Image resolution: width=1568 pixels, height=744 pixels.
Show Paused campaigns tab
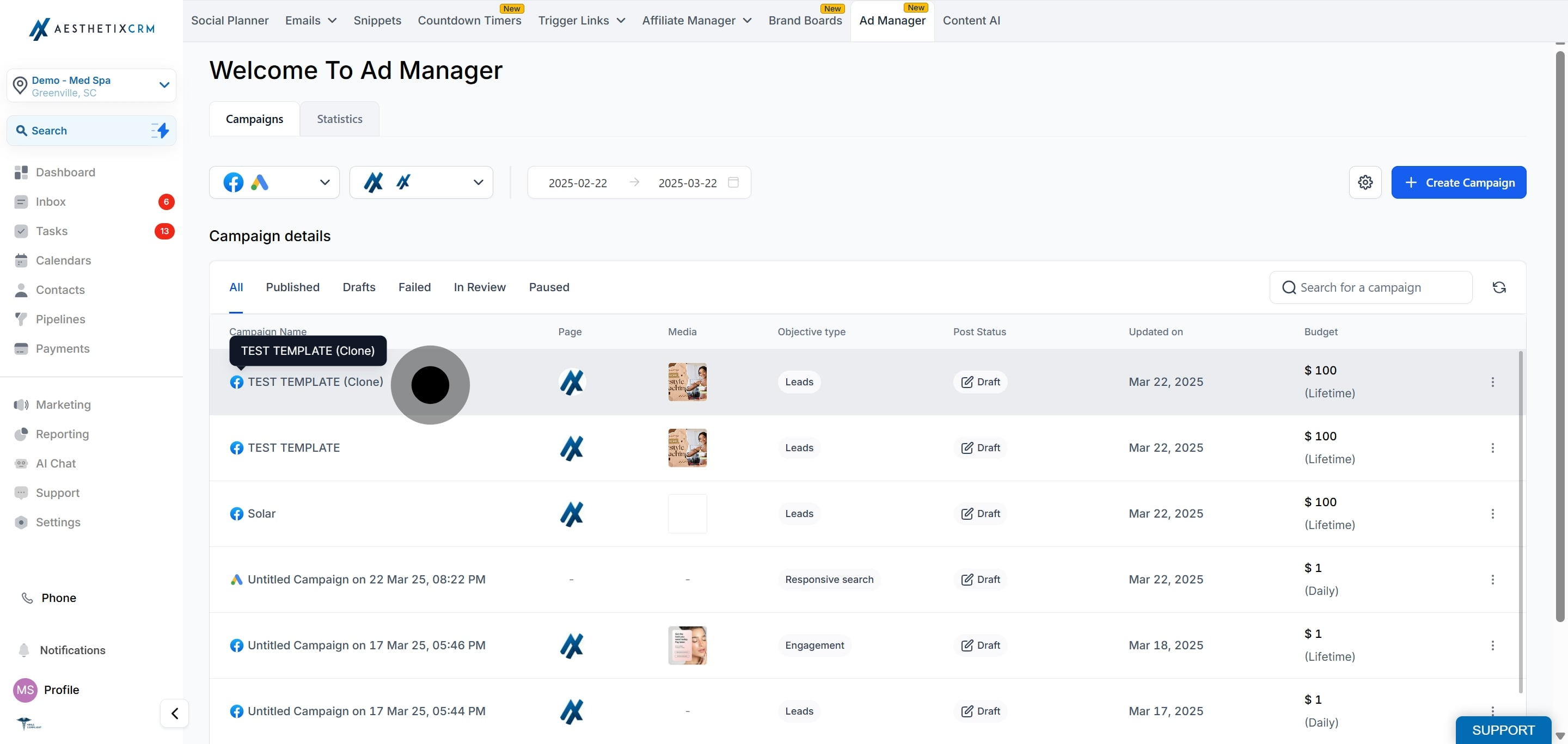pyautogui.click(x=548, y=287)
